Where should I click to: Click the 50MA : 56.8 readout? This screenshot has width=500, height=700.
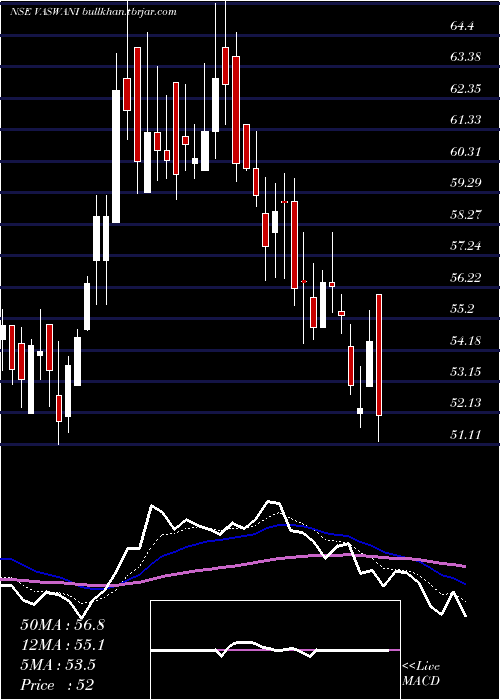pos(62,625)
